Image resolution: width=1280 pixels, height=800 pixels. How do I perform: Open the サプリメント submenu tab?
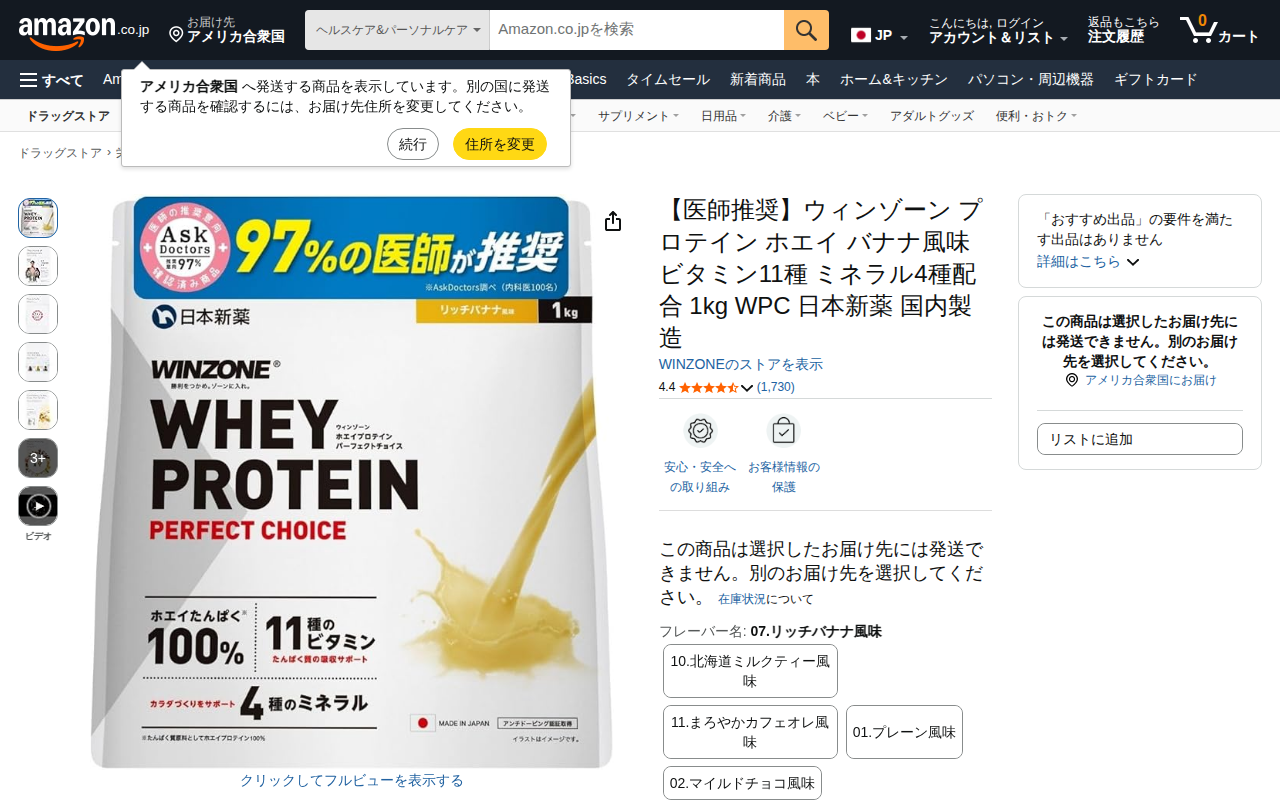pyautogui.click(x=638, y=116)
